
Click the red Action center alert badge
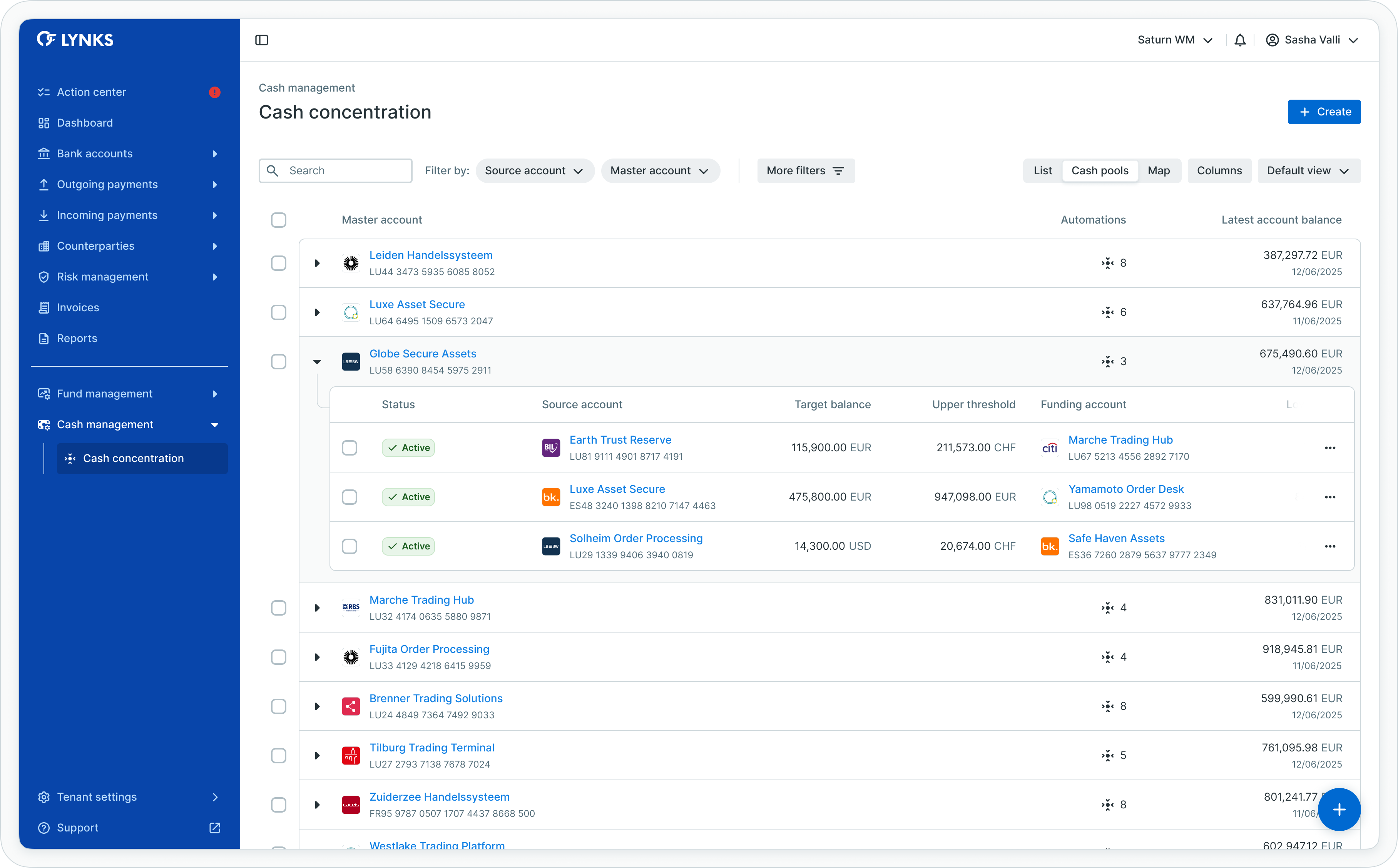click(x=215, y=92)
